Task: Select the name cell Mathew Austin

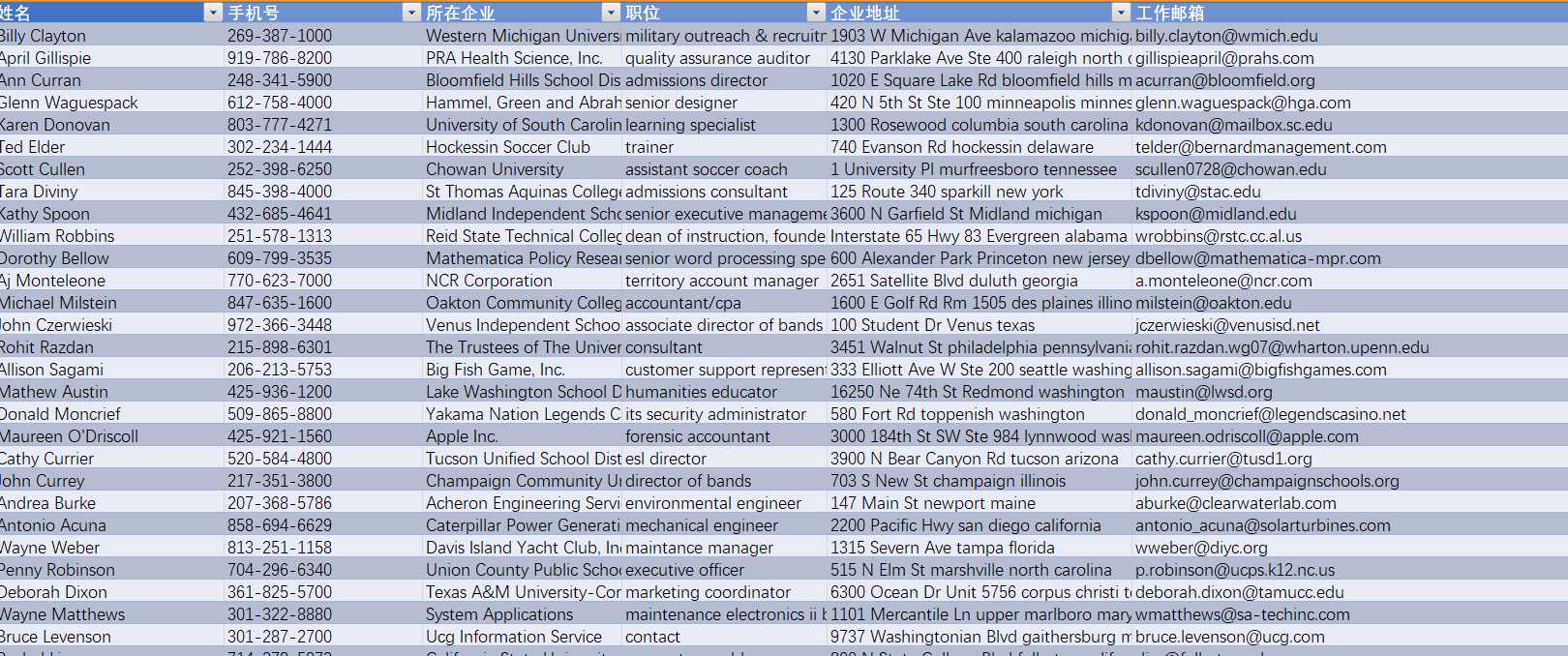Action: pyautogui.click(x=111, y=392)
